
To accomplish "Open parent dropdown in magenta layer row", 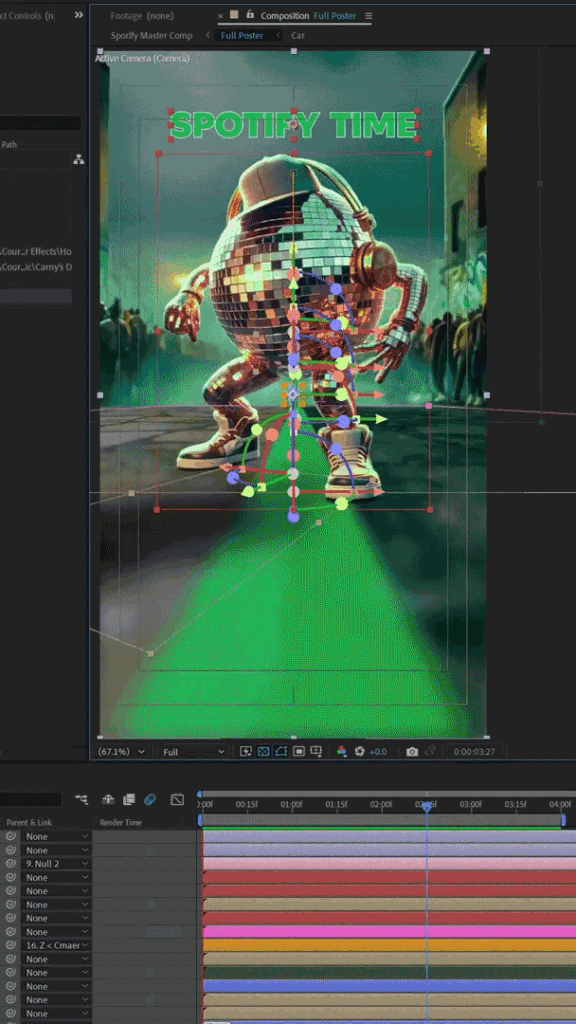I will [x=56, y=932].
